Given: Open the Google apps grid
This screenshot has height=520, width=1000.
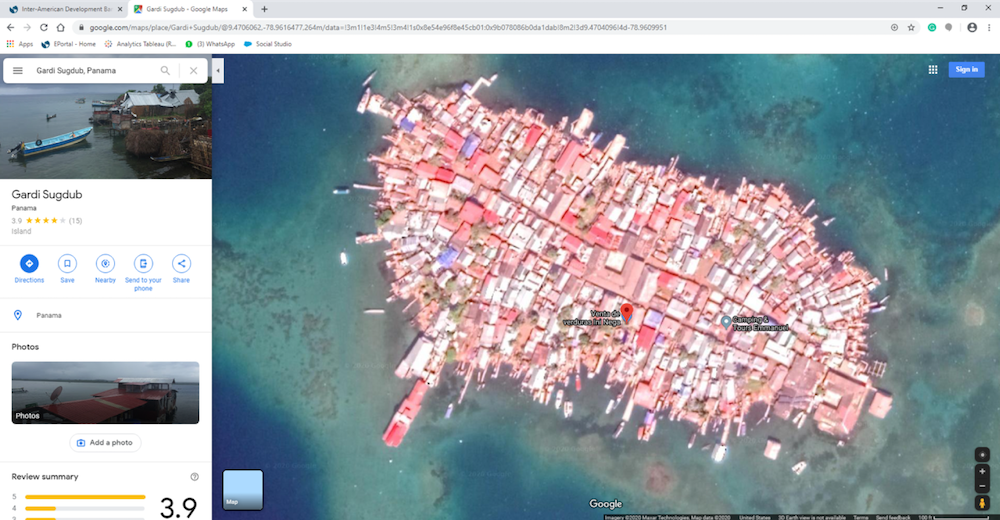Looking at the screenshot, I should coord(933,69).
